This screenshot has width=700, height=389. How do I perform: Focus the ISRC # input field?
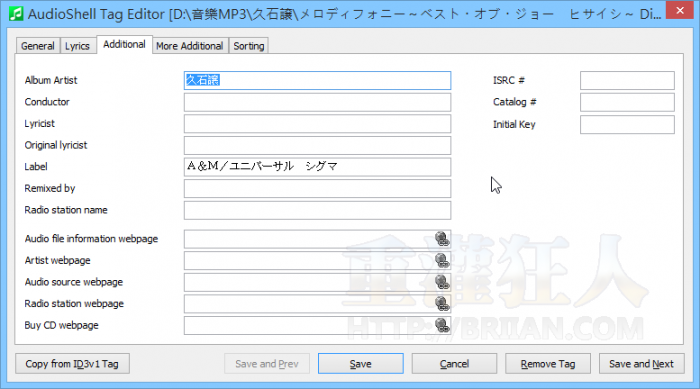[x=627, y=80]
